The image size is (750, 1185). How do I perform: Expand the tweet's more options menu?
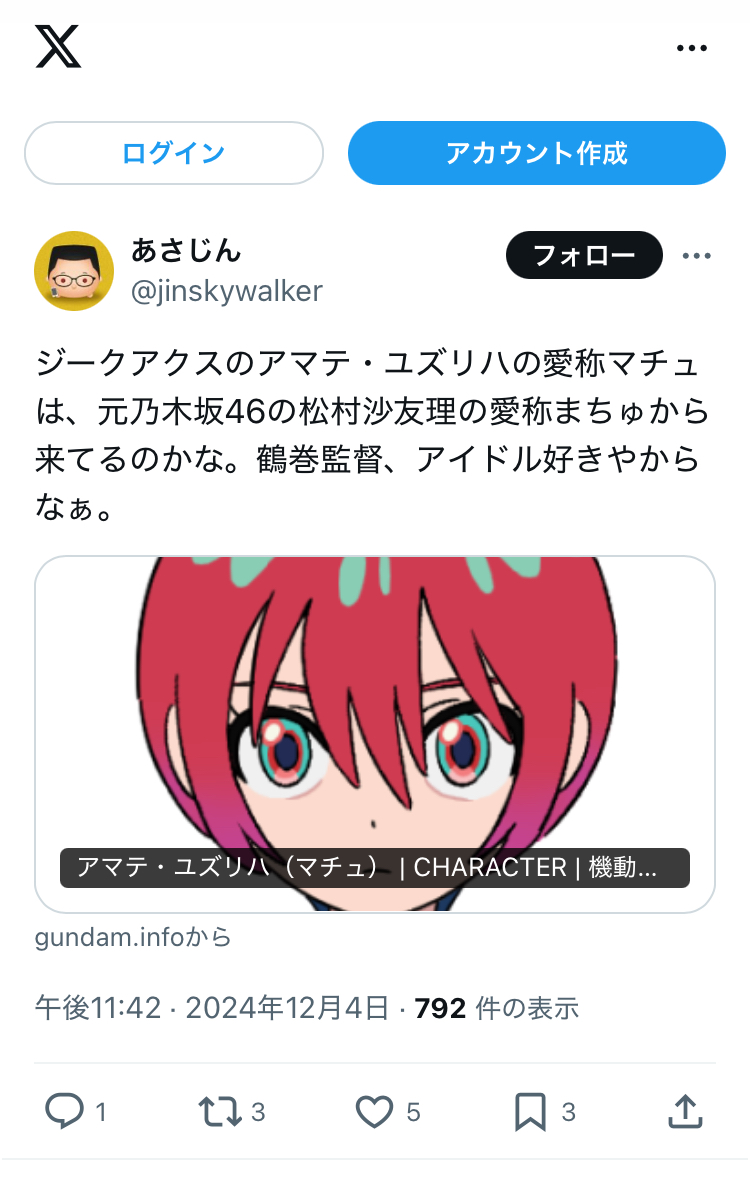point(696,256)
